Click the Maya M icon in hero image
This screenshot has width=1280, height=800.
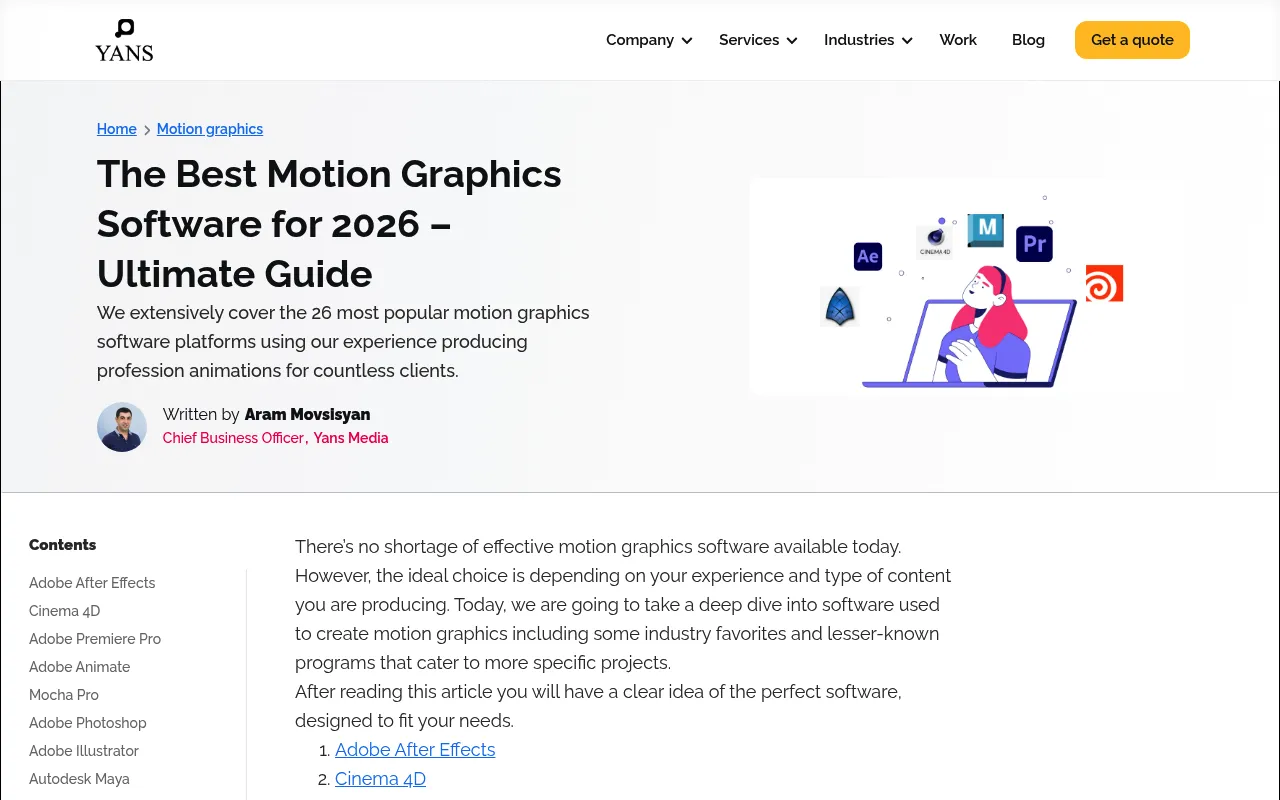coord(986,230)
